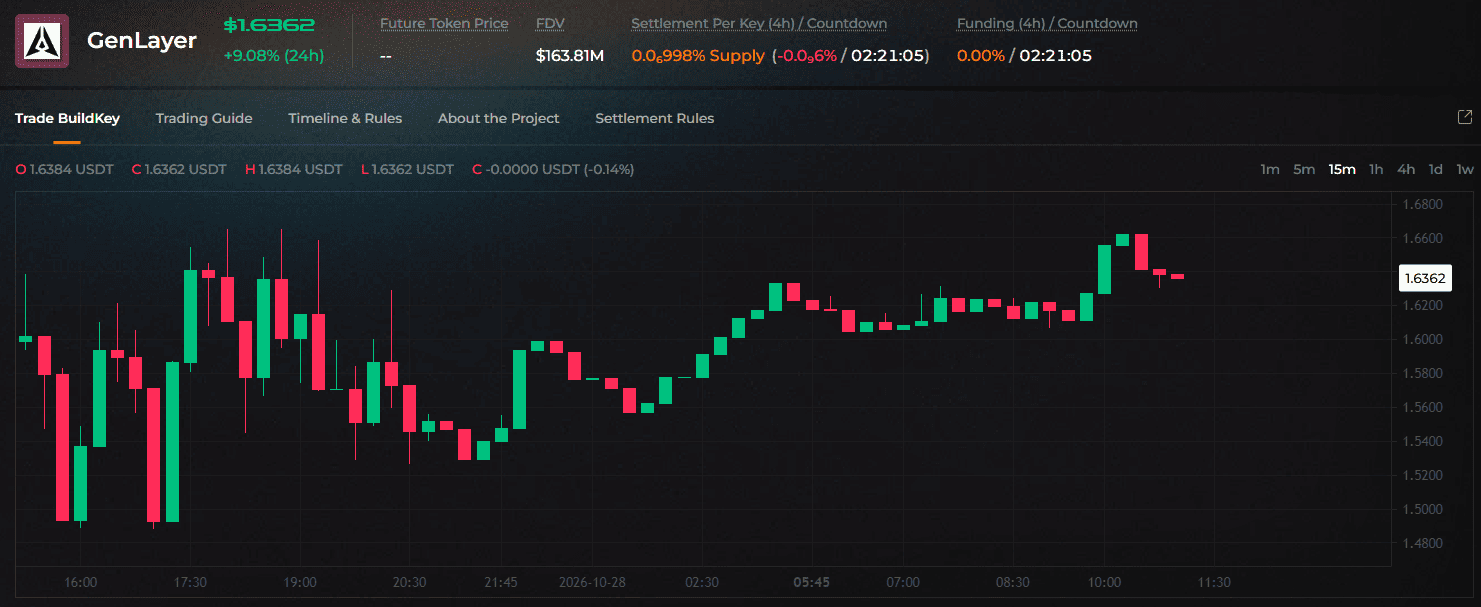Viewport: 1481px width, 607px height.
Task: Open the About the Project tab
Action: pyautogui.click(x=499, y=118)
